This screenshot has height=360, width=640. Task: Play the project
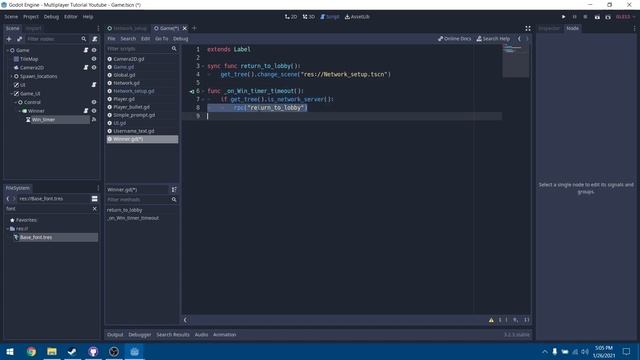(x=564, y=17)
